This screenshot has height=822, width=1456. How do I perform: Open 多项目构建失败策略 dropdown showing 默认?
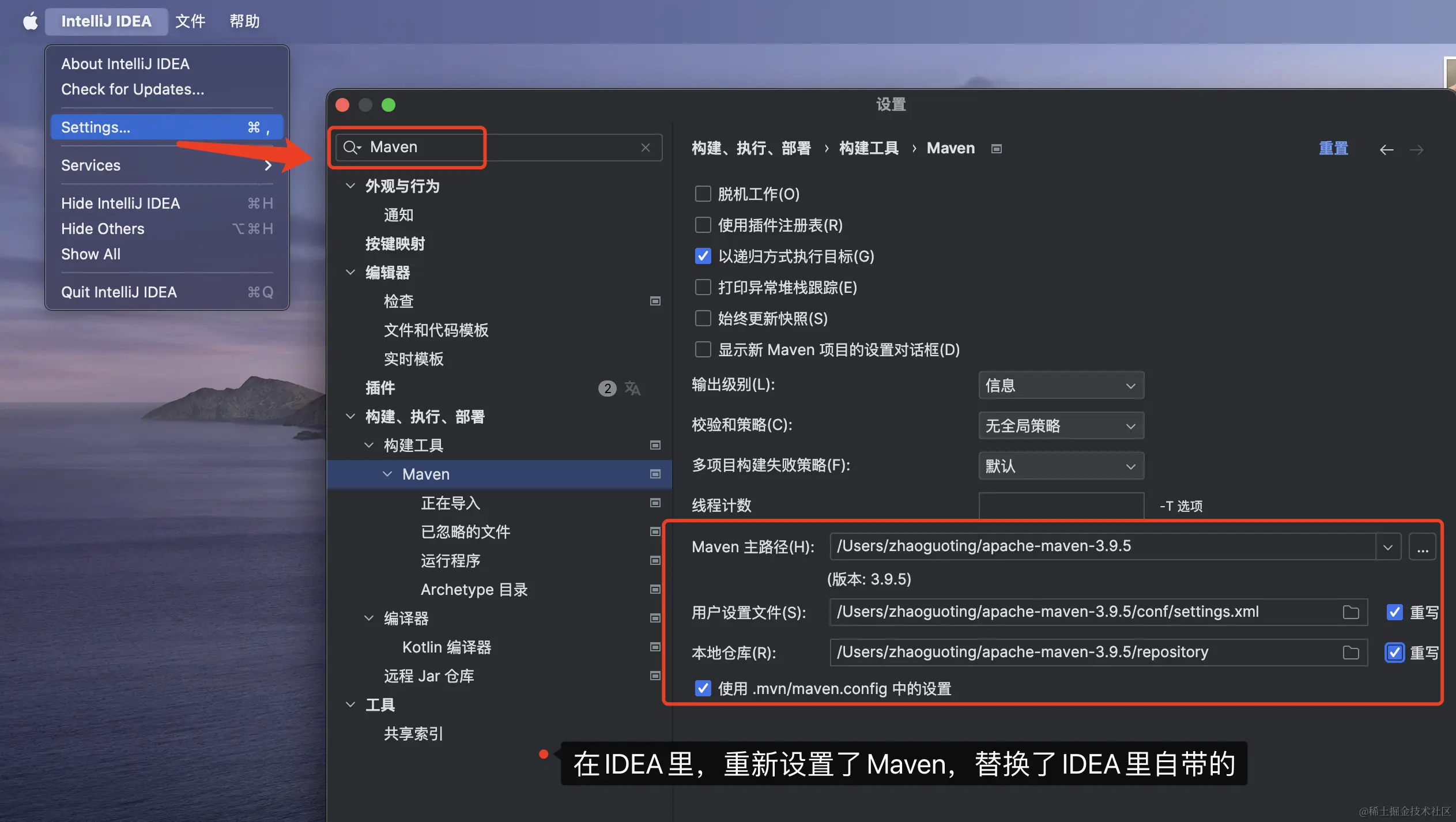pyautogui.click(x=1061, y=466)
